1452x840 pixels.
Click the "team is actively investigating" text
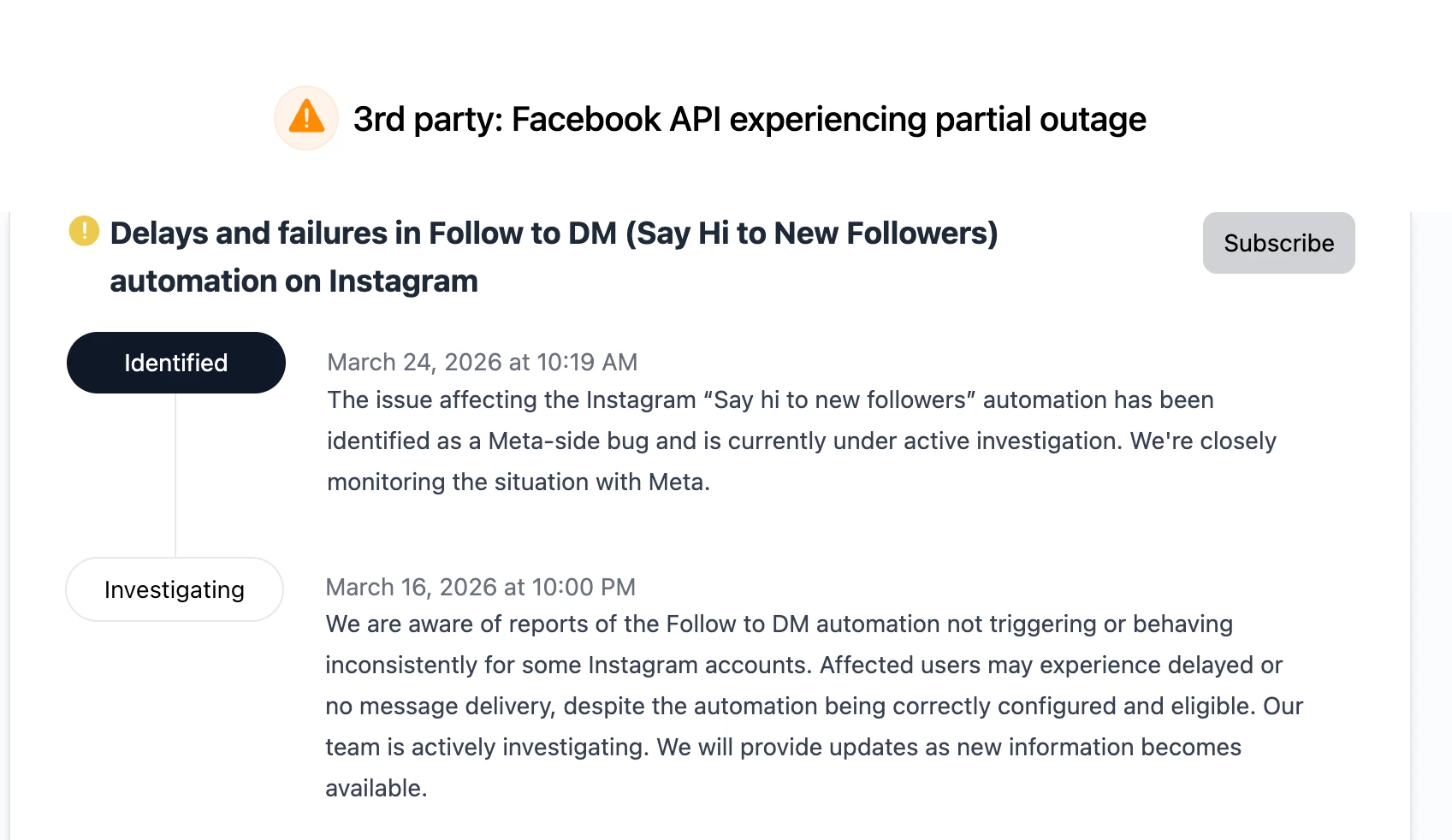click(x=488, y=747)
